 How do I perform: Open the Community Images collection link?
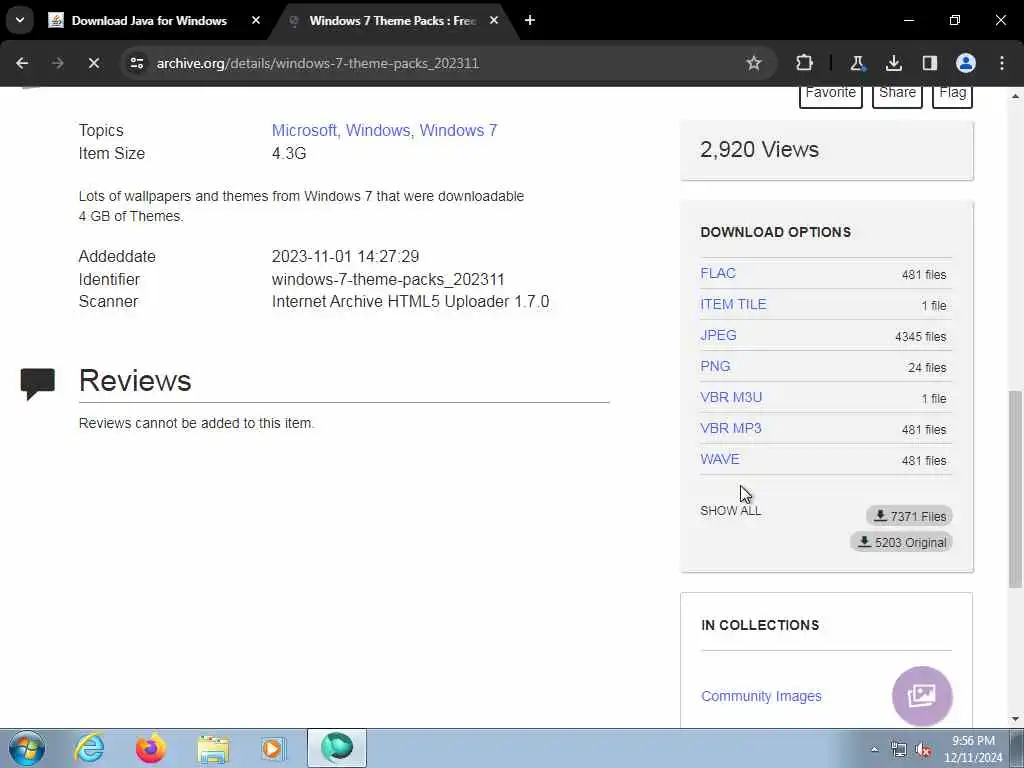(761, 696)
